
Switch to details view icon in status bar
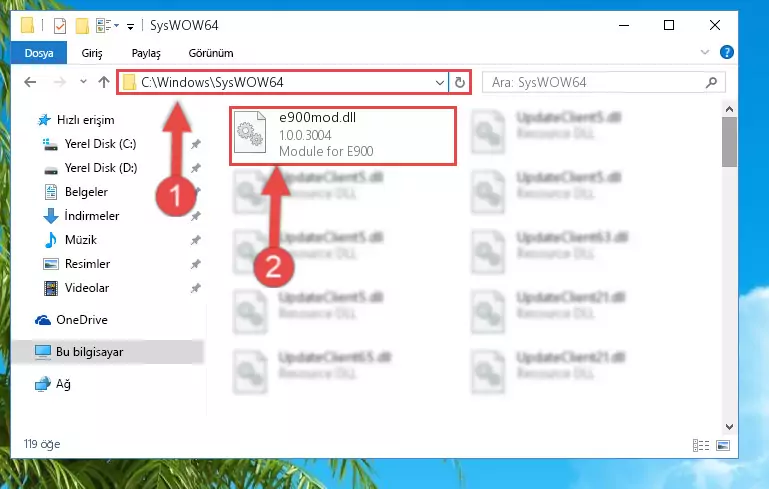point(701,445)
